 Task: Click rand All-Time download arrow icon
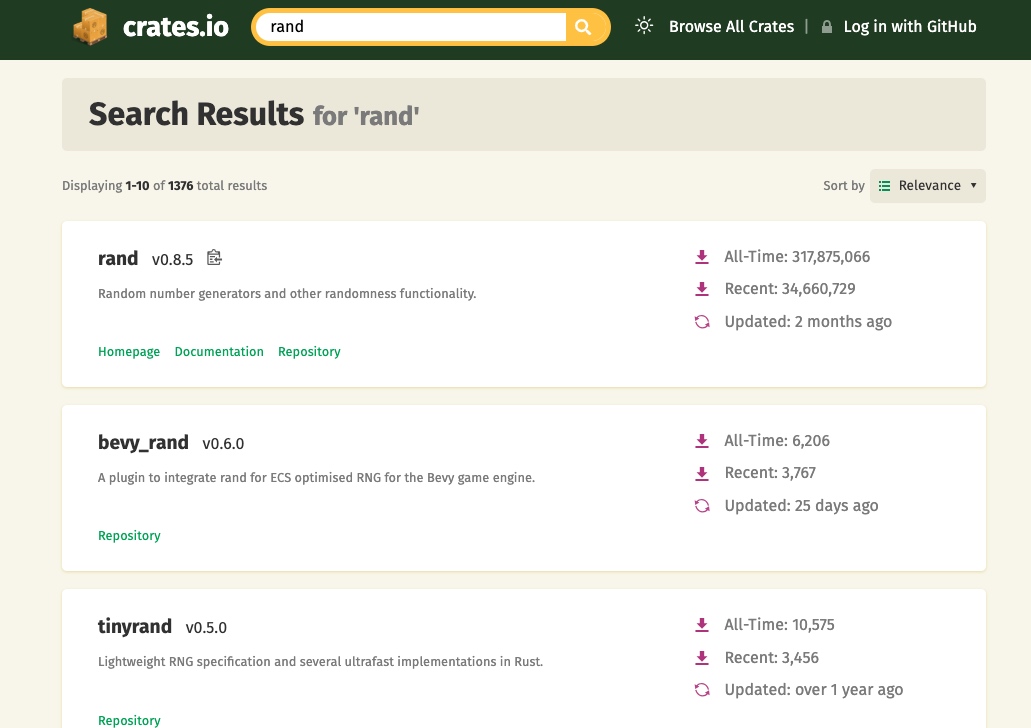coord(702,257)
